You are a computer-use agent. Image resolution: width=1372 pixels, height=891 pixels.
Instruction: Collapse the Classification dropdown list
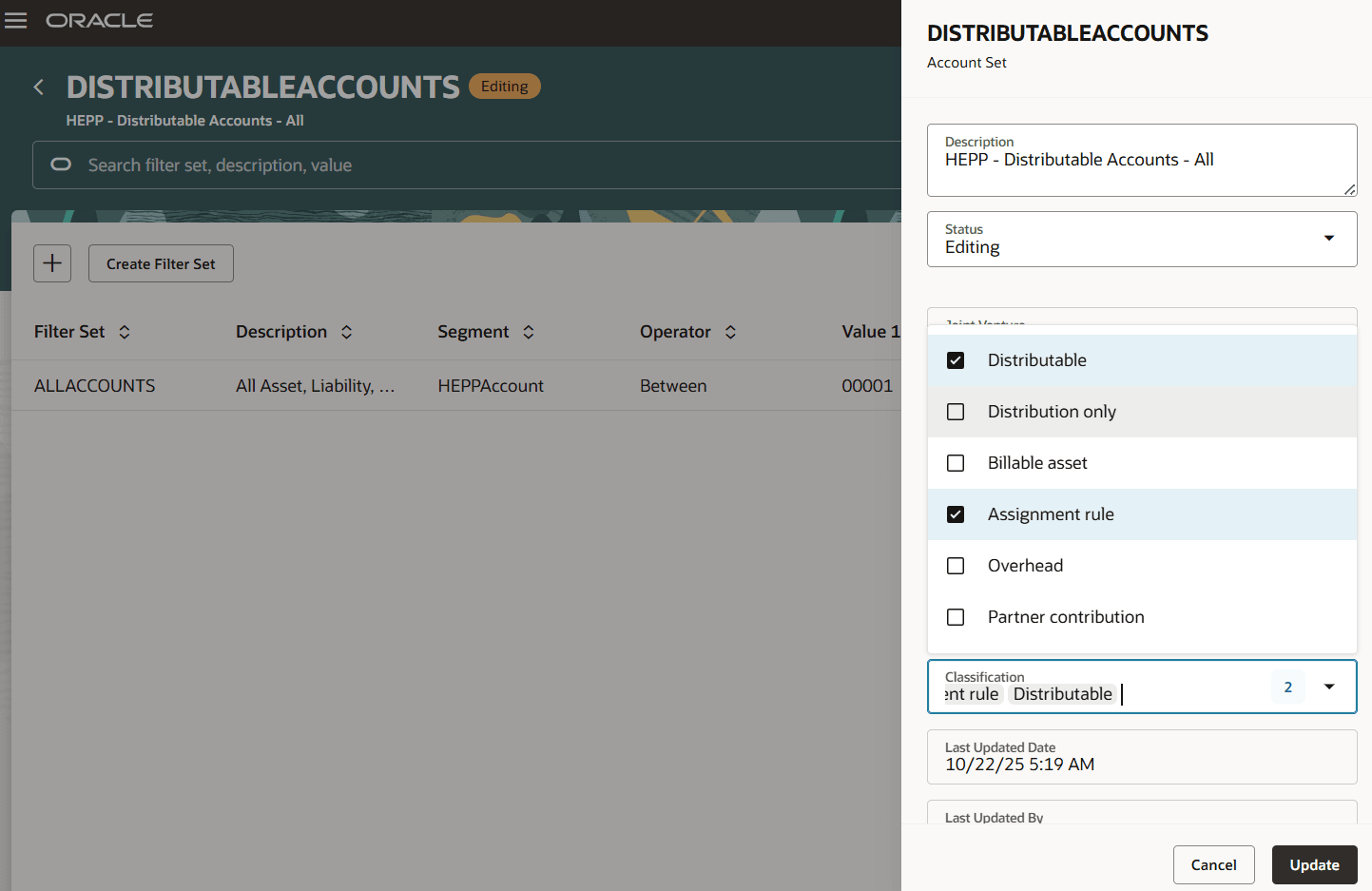[x=1328, y=686]
